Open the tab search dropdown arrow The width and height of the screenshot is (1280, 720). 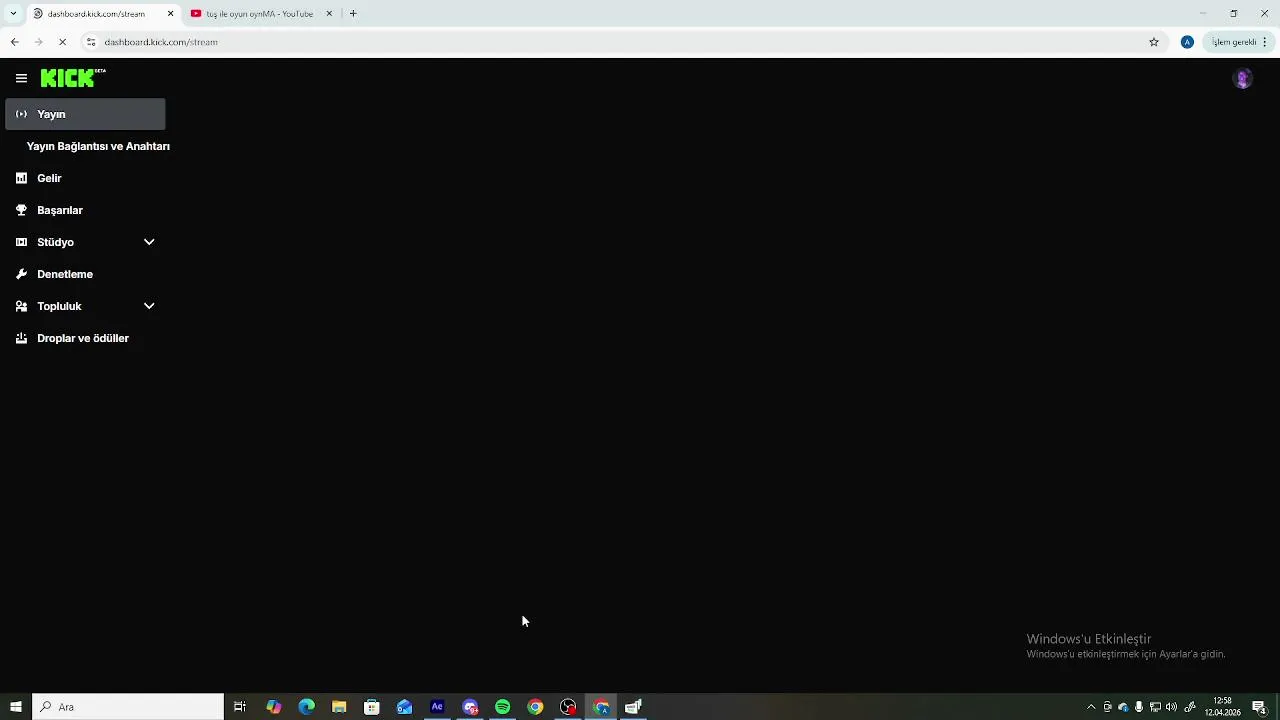(x=13, y=14)
